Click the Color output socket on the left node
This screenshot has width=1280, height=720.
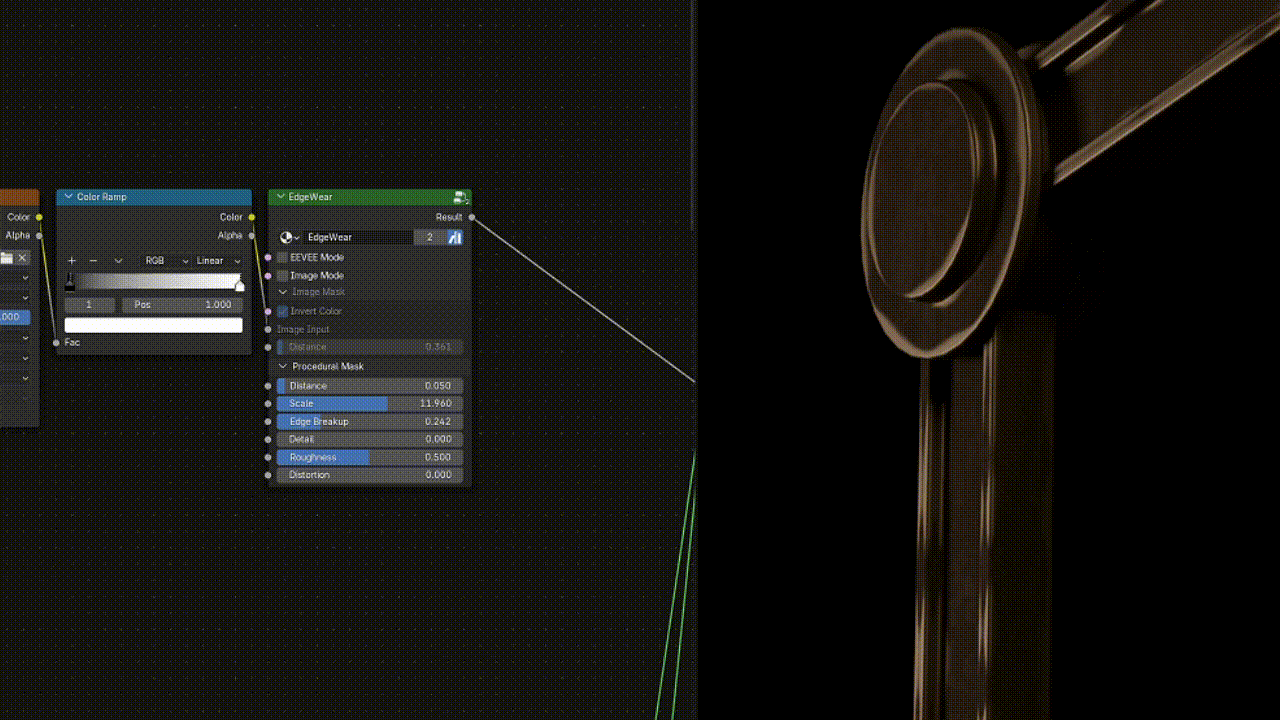(39, 217)
